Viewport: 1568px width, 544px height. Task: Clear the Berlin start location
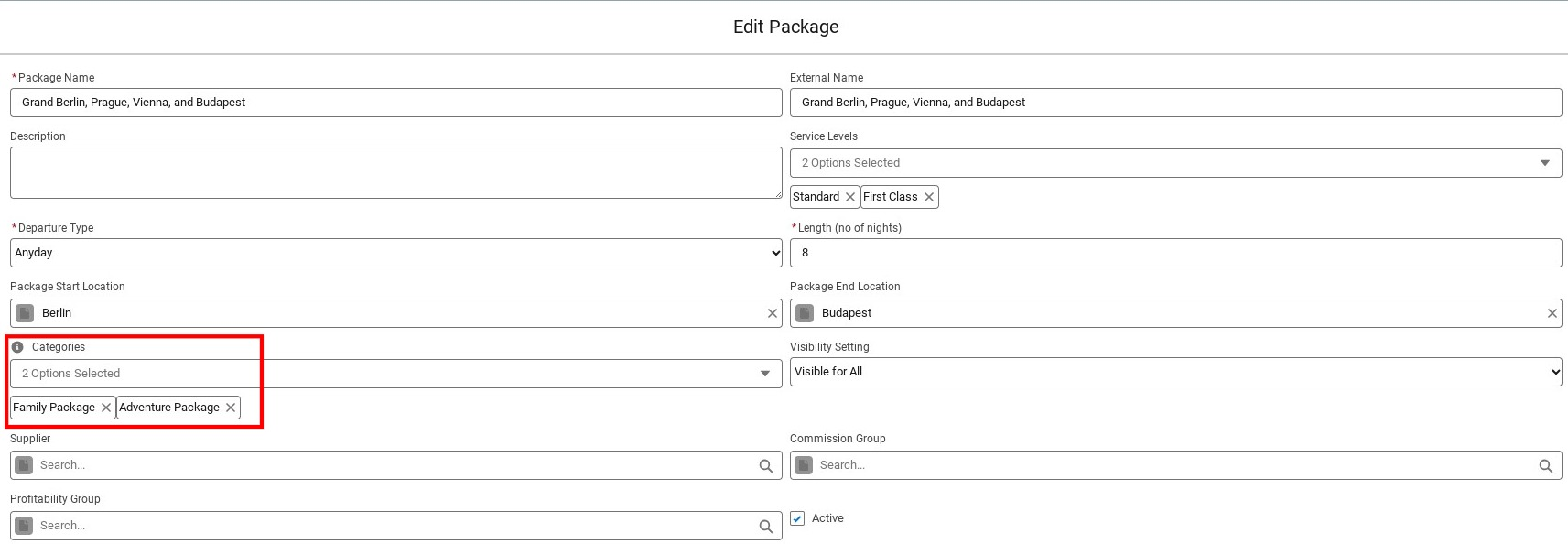(x=773, y=313)
